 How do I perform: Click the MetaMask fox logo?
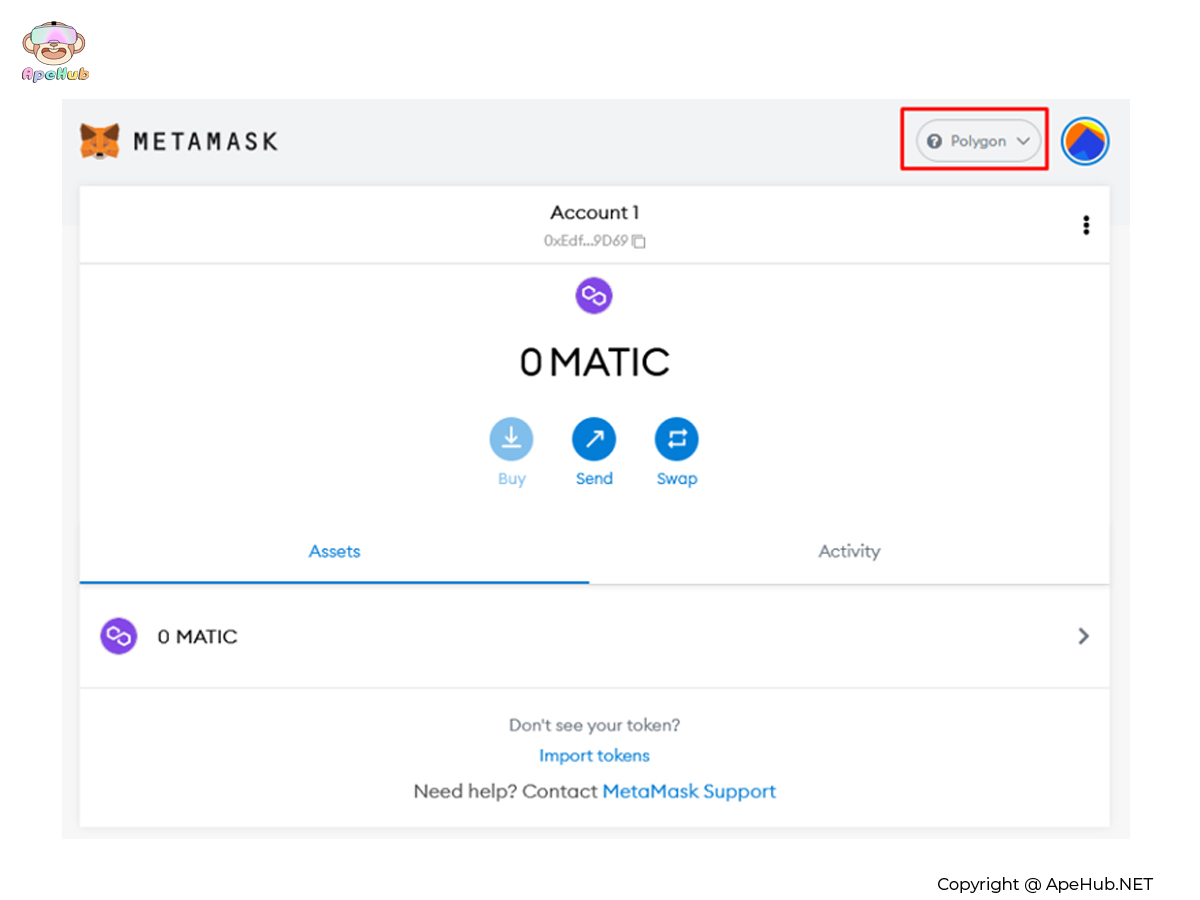[100, 141]
